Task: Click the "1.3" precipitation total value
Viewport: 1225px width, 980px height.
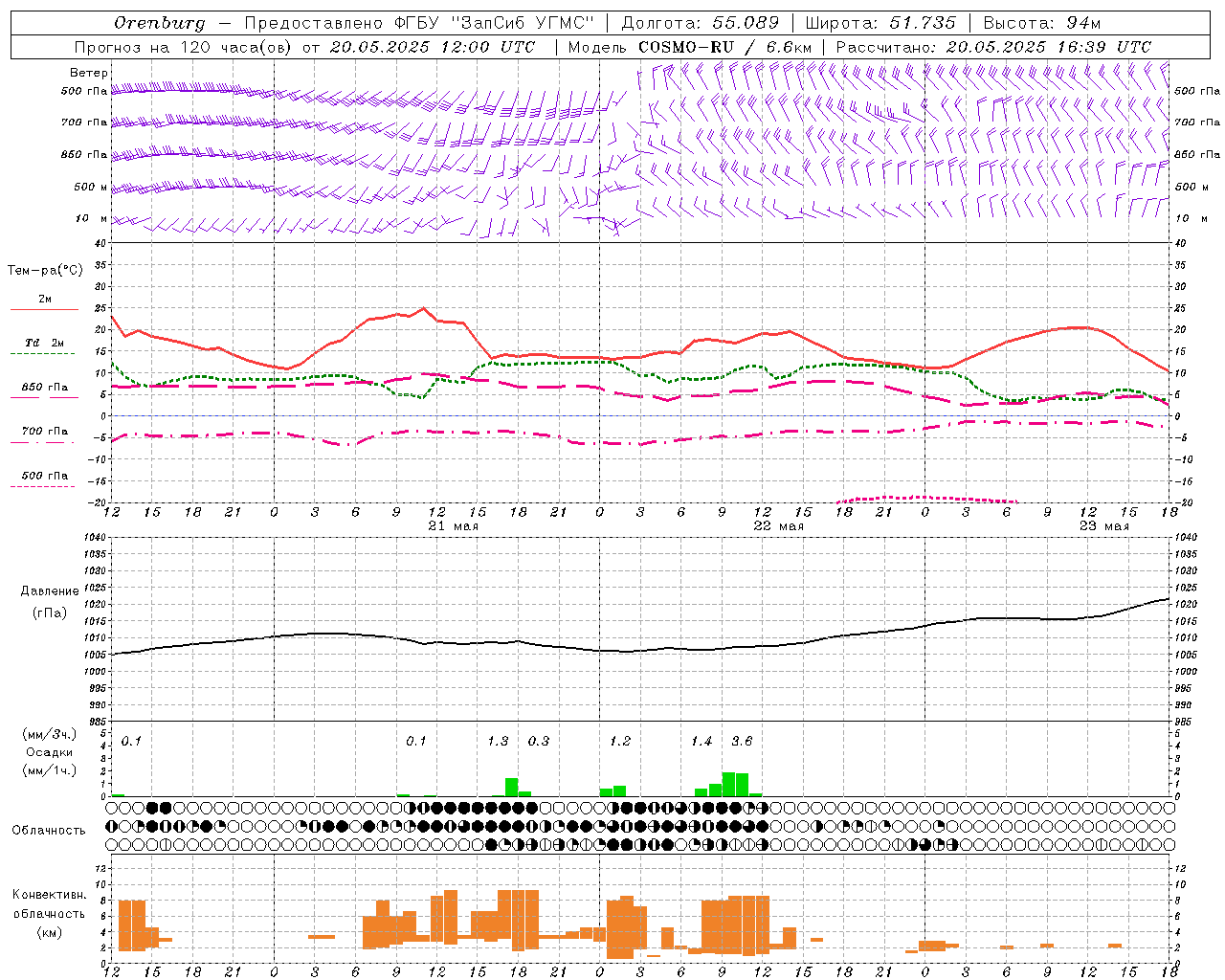Action: 498,741
